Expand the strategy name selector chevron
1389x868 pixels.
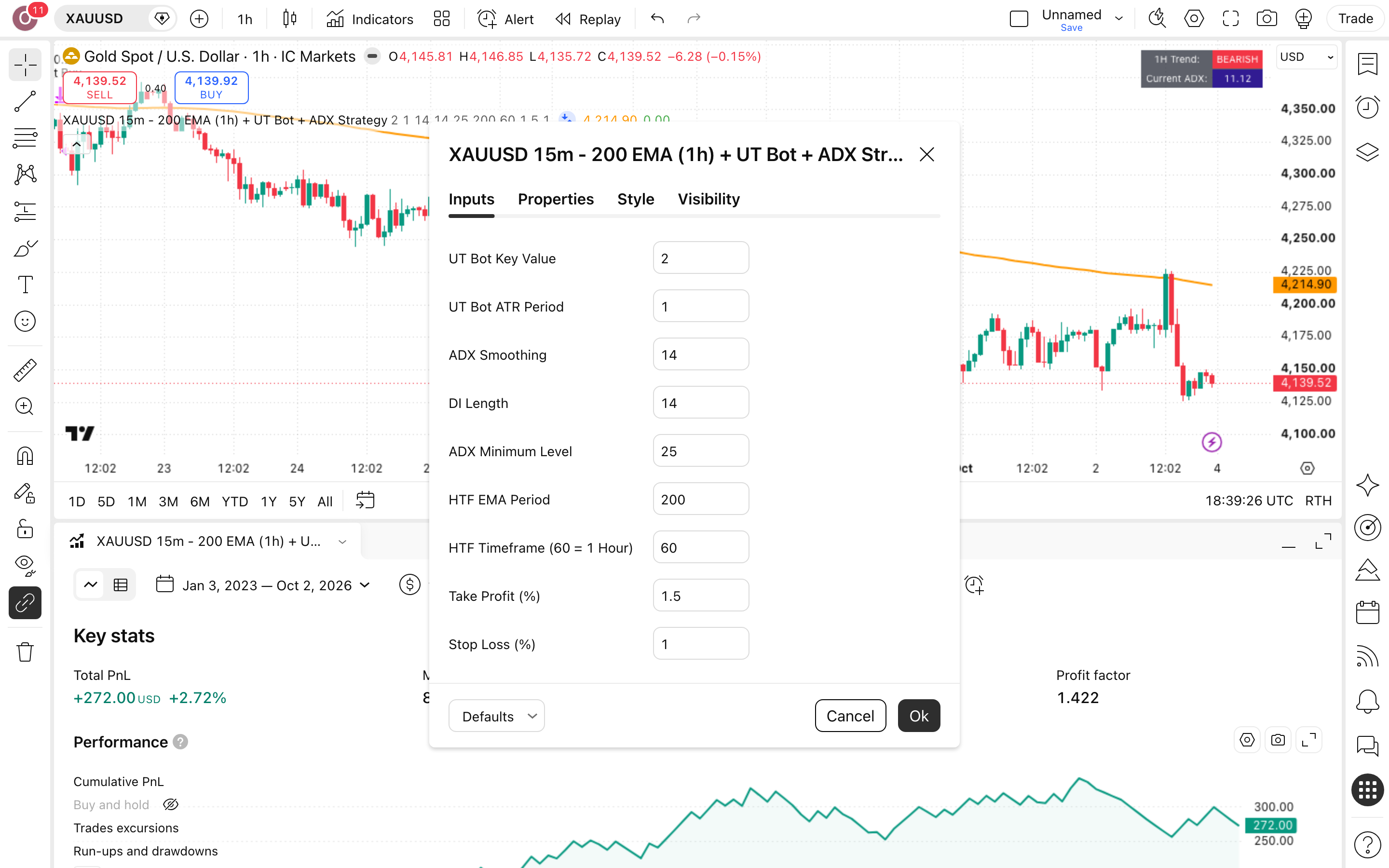342,542
